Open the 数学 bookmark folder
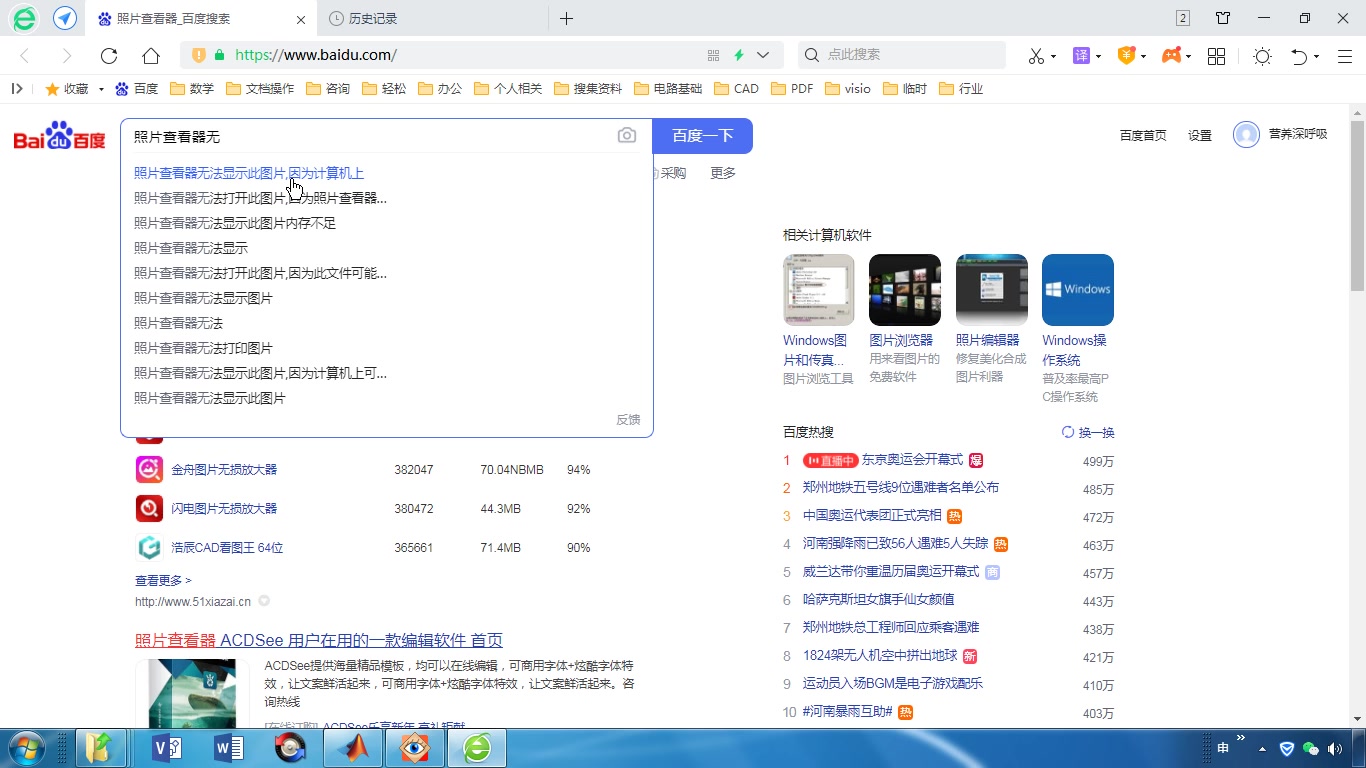 pyautogui.click(x=192, y=88)
